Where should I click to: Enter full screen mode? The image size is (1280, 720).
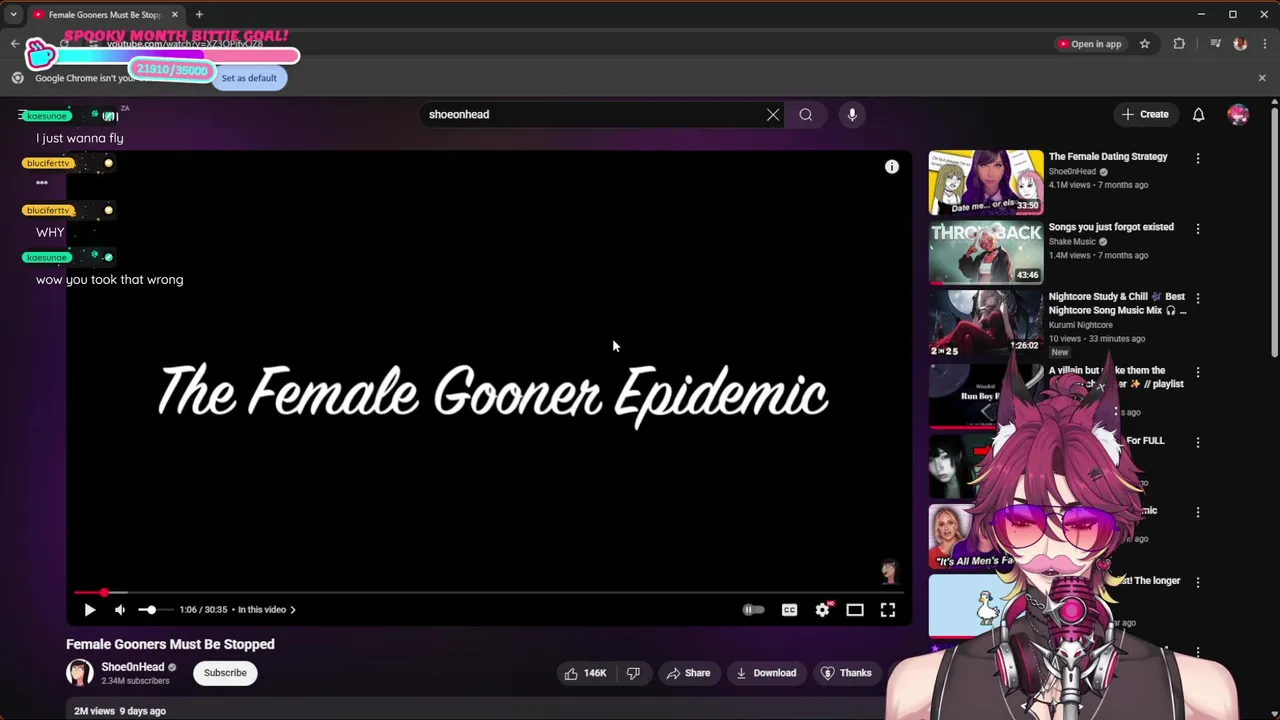888,610
